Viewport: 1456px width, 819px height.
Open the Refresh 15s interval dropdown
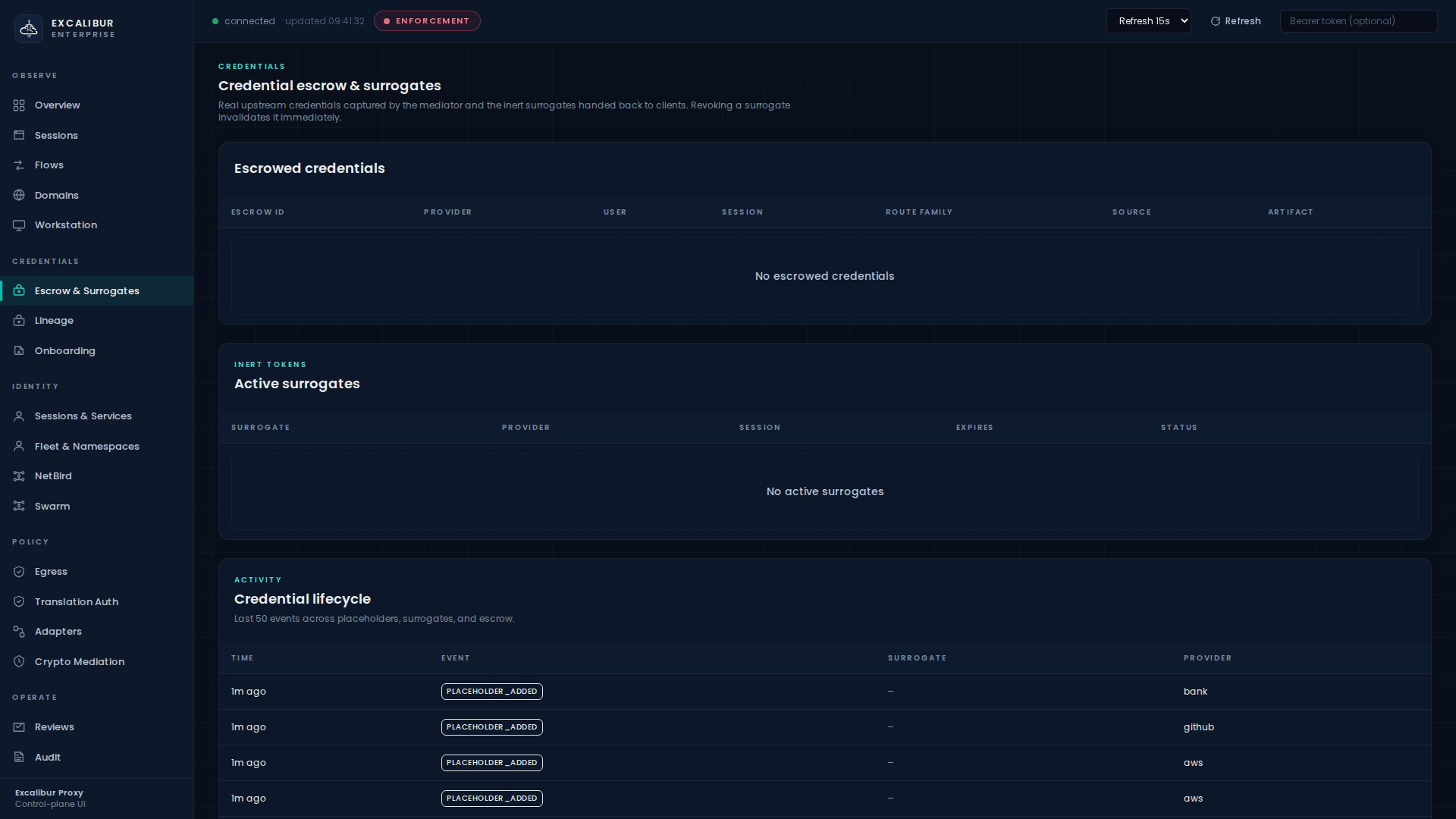[1148, 21]
